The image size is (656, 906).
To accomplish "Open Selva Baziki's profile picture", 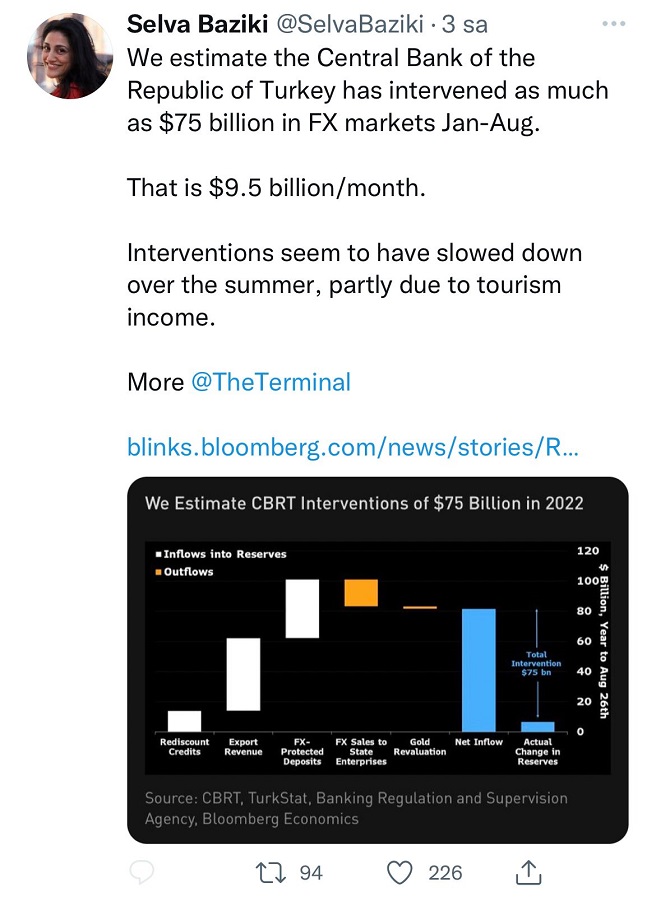I will [69, 57].
